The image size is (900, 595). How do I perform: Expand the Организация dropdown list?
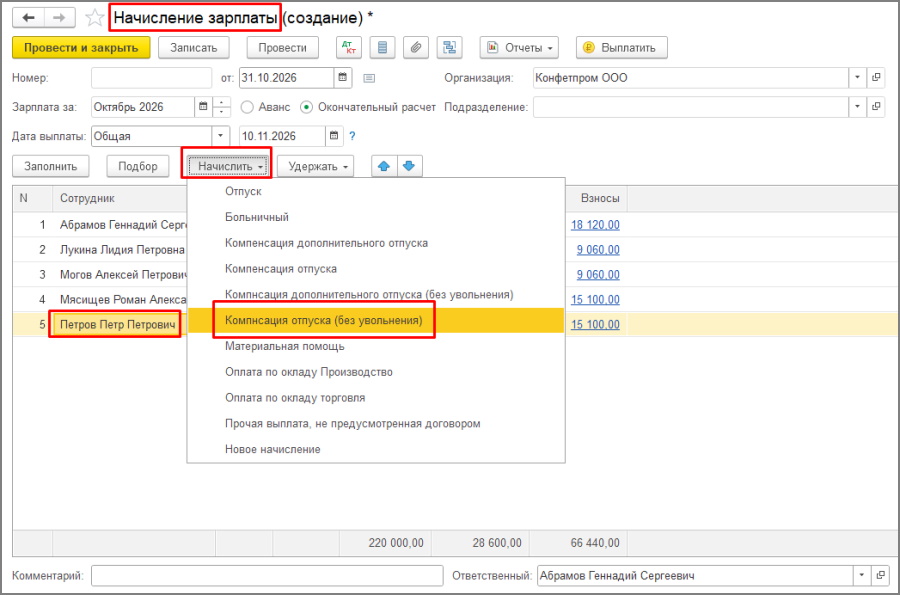(858, 77)
